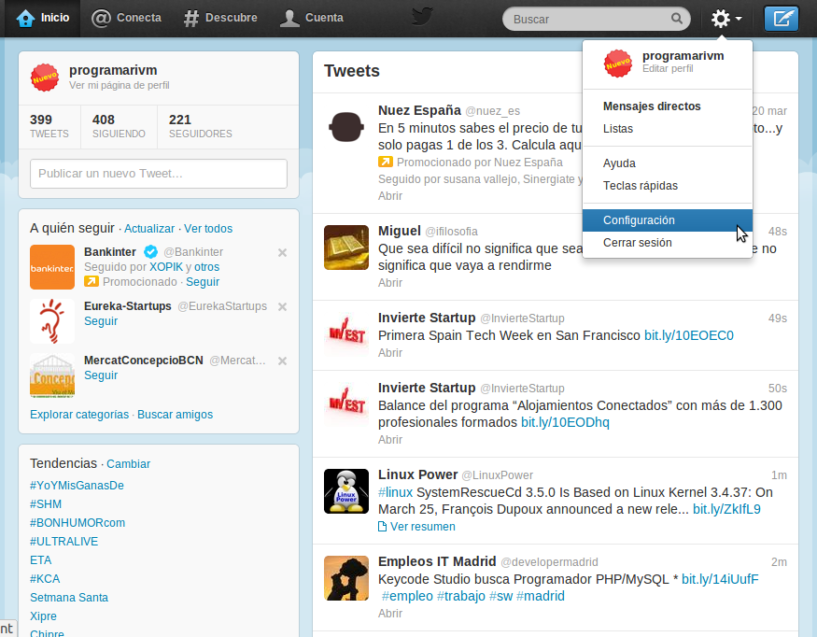The height and width of the screenshot is (637, 817).
Task: Dismiss the Bankinter suggestion
Action: click(x=282, y=253)
